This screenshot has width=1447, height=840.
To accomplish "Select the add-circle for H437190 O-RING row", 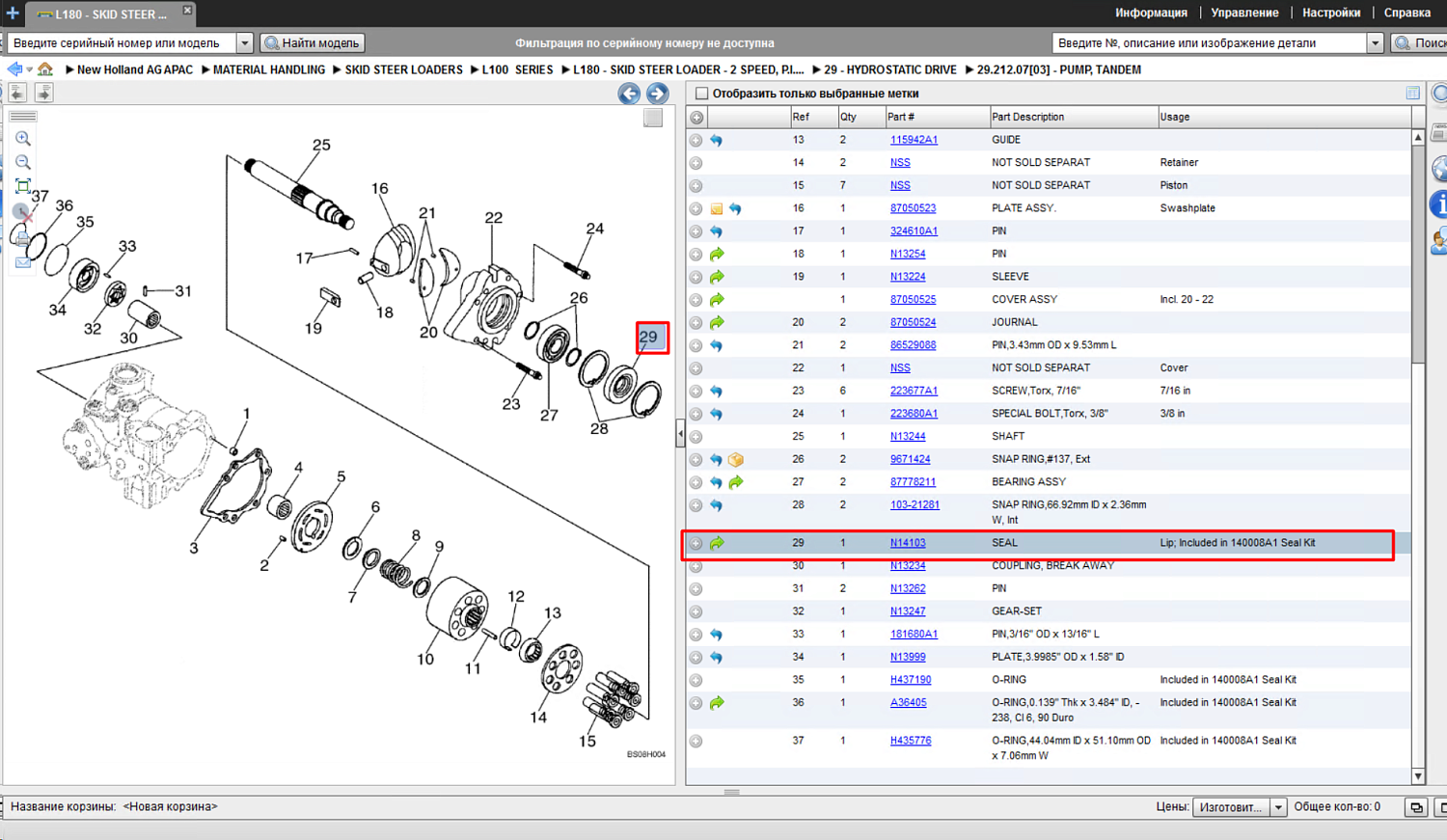I will 696,681.
